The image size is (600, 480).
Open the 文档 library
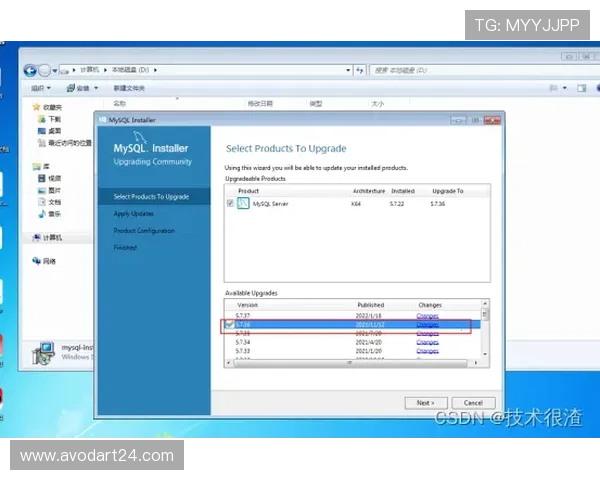tap(50, 202)
